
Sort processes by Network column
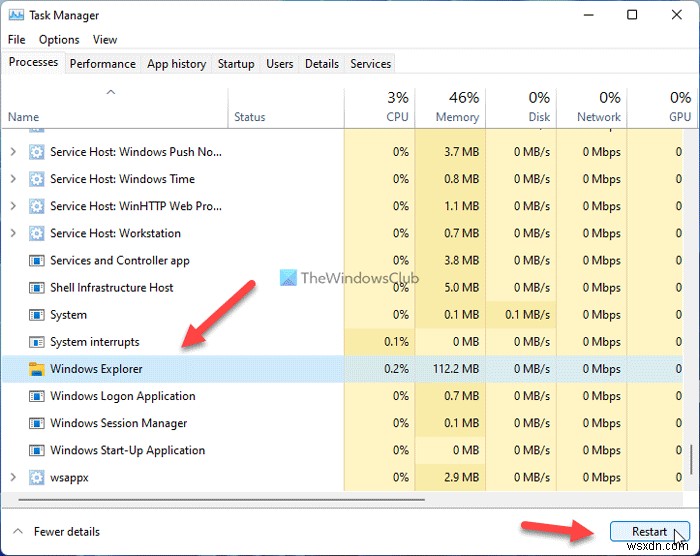pyautogui.click(x=592, y=107)
